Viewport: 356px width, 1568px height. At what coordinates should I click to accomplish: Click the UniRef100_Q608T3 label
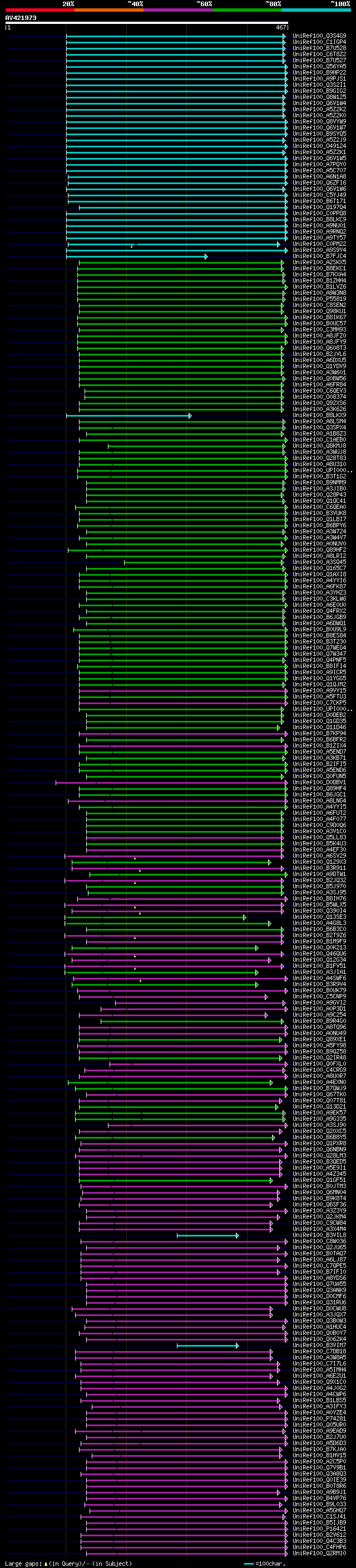(319, 348)
